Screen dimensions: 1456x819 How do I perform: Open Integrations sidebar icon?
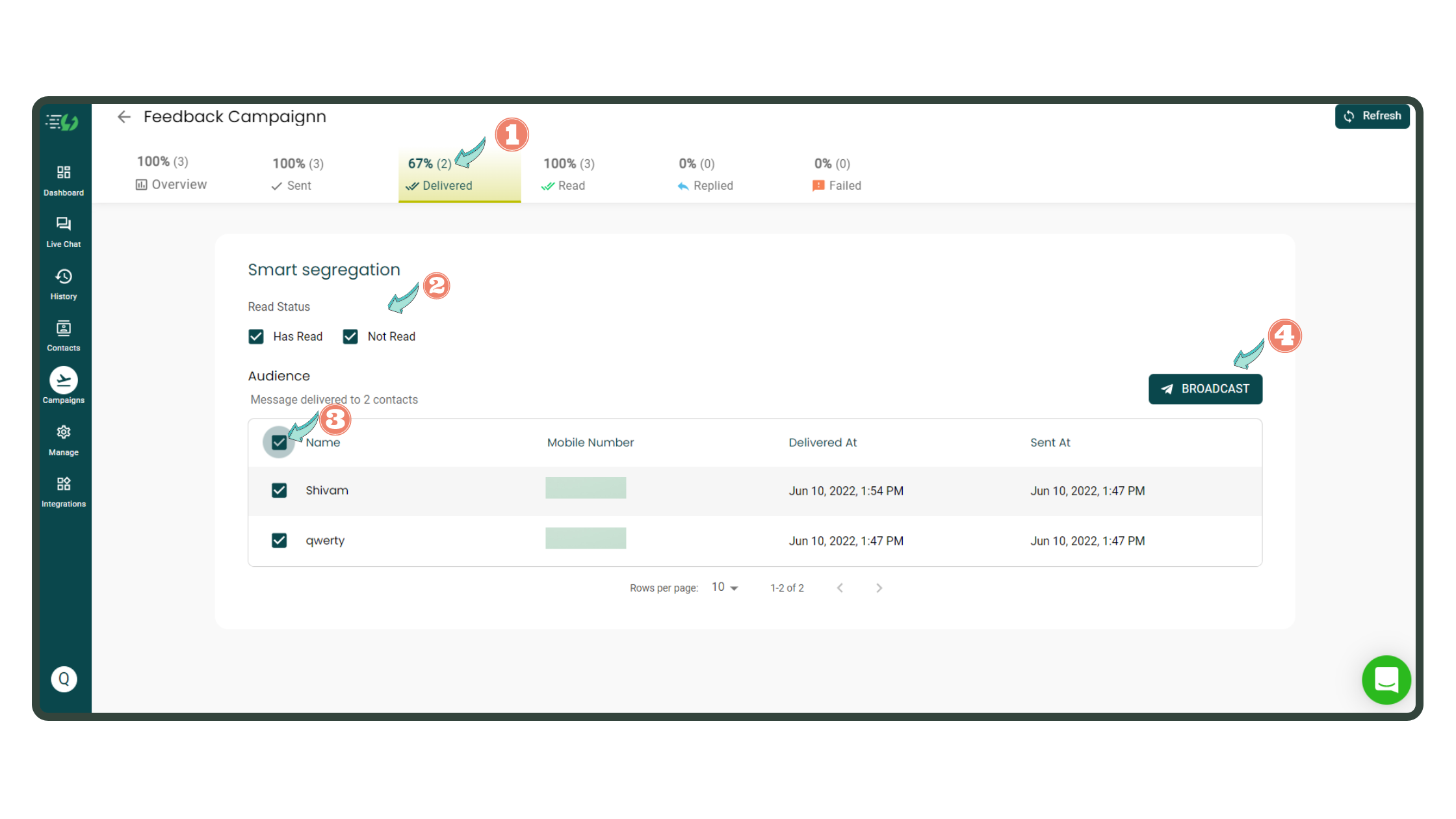[64, 485]
